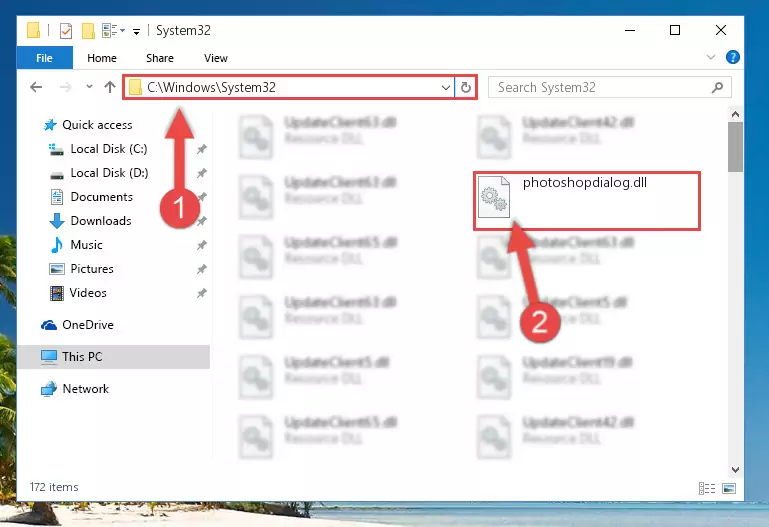Open Videos in the navigation pane
Screen dimensions: 769x527
[88, 293]
